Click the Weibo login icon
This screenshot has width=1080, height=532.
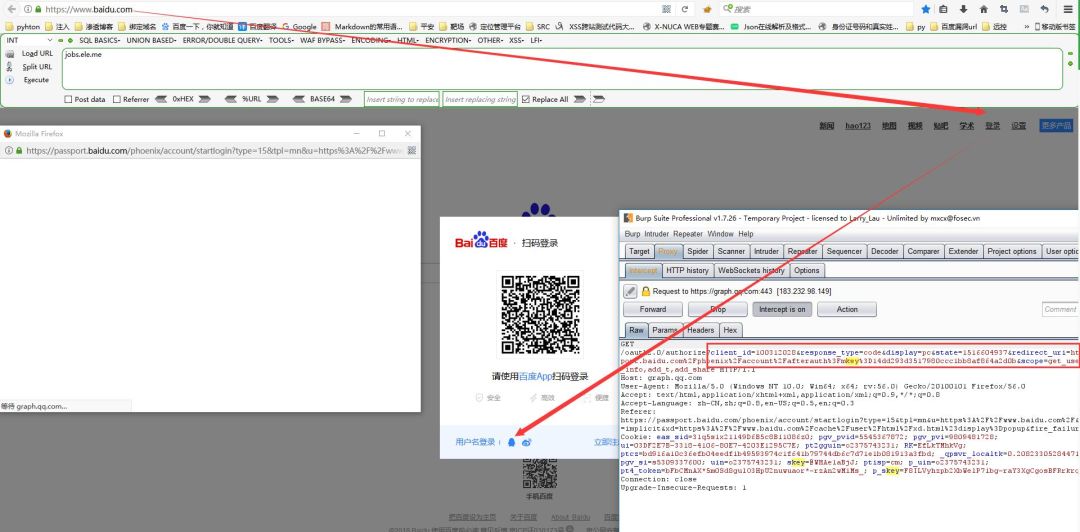point(527,442)
